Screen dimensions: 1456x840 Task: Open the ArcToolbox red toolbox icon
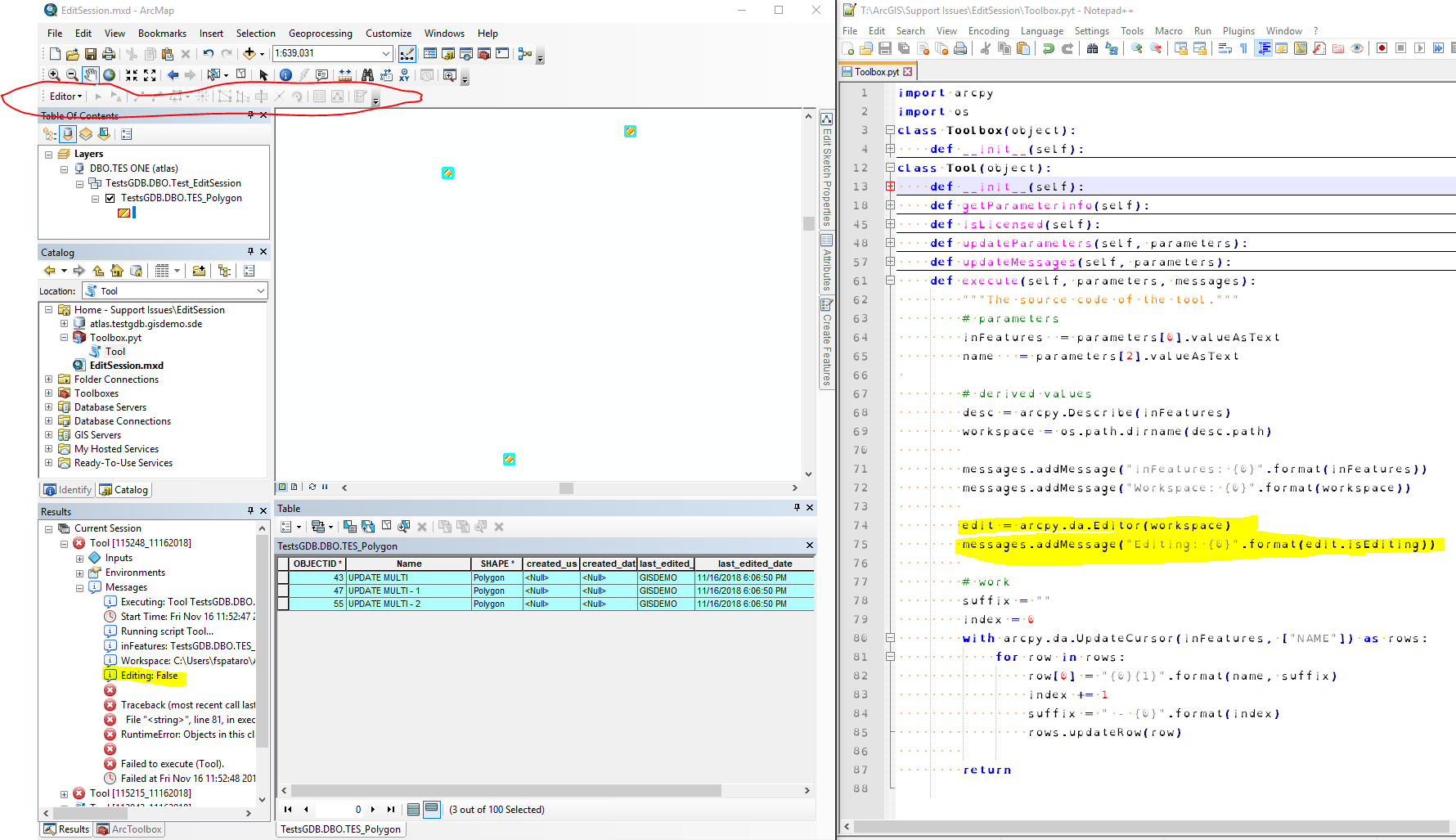tap(484, 54)
